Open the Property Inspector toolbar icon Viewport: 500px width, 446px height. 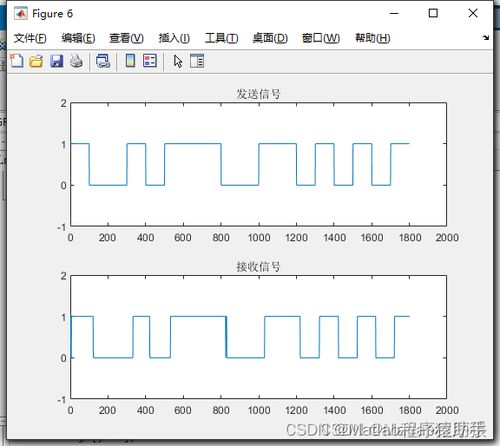[197, 61]
